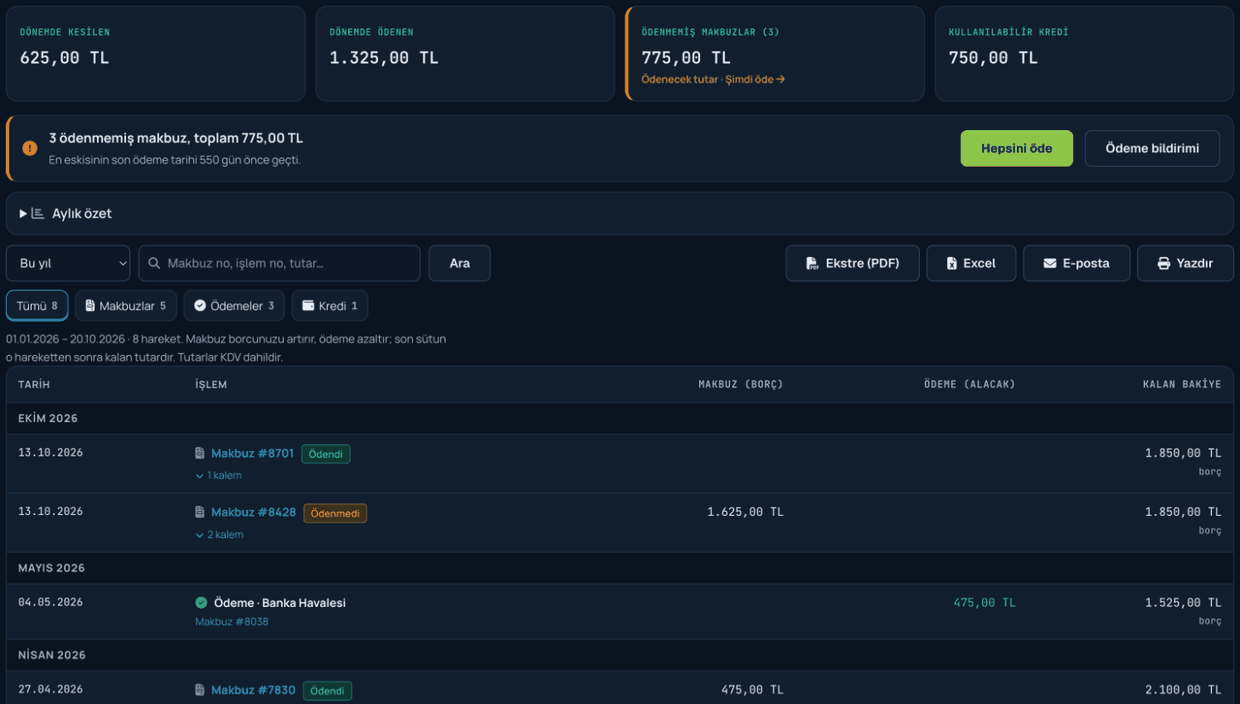Click the green check icon beside Ödeme · Banka Havalesi
The height and width of the screenshot is (704, 1240).
click(x=201, y=603)
